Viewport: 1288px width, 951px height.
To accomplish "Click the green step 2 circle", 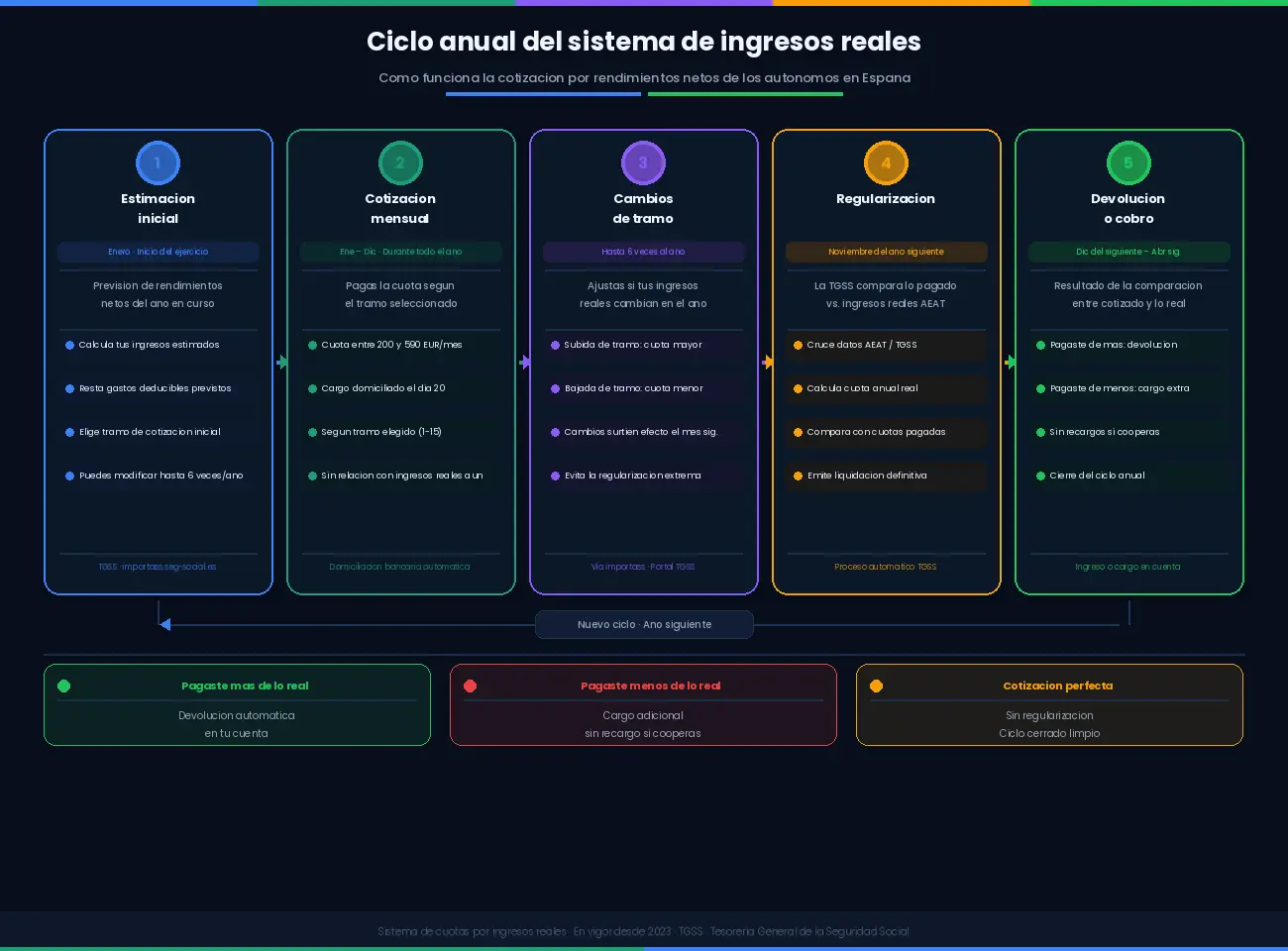I will (x=400, y=163).
